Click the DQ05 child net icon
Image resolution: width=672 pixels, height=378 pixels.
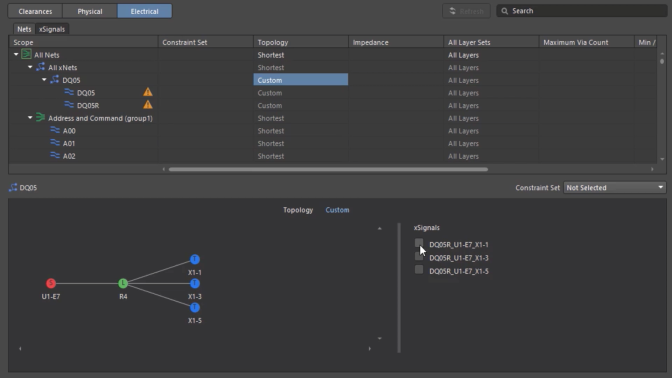tap(69, 92)
